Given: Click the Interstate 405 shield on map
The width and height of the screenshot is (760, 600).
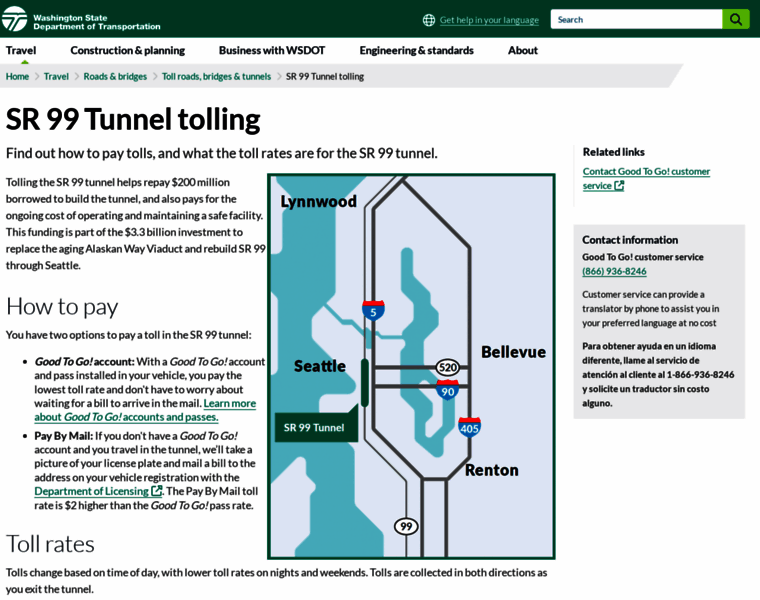Looking at the screenshot, I should tap(469, 427).
